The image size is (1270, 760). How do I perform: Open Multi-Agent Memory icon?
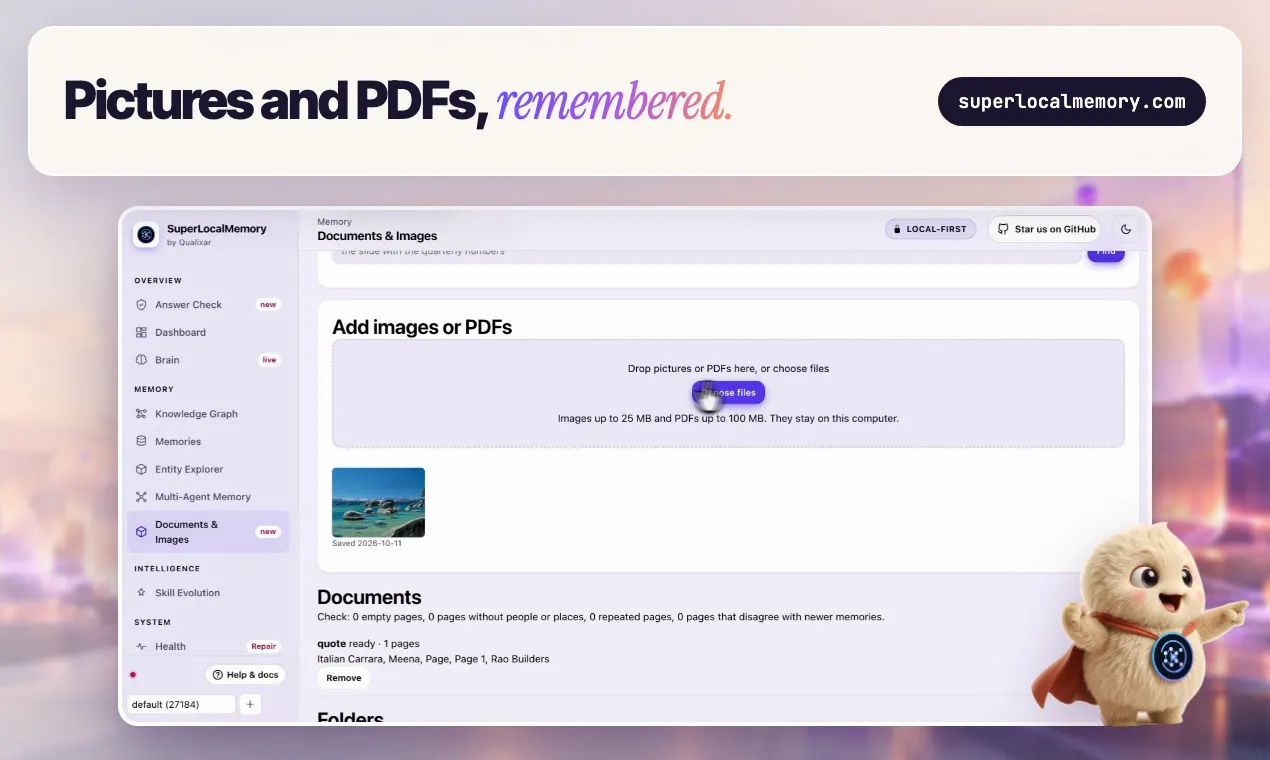(x=141, y=497)
